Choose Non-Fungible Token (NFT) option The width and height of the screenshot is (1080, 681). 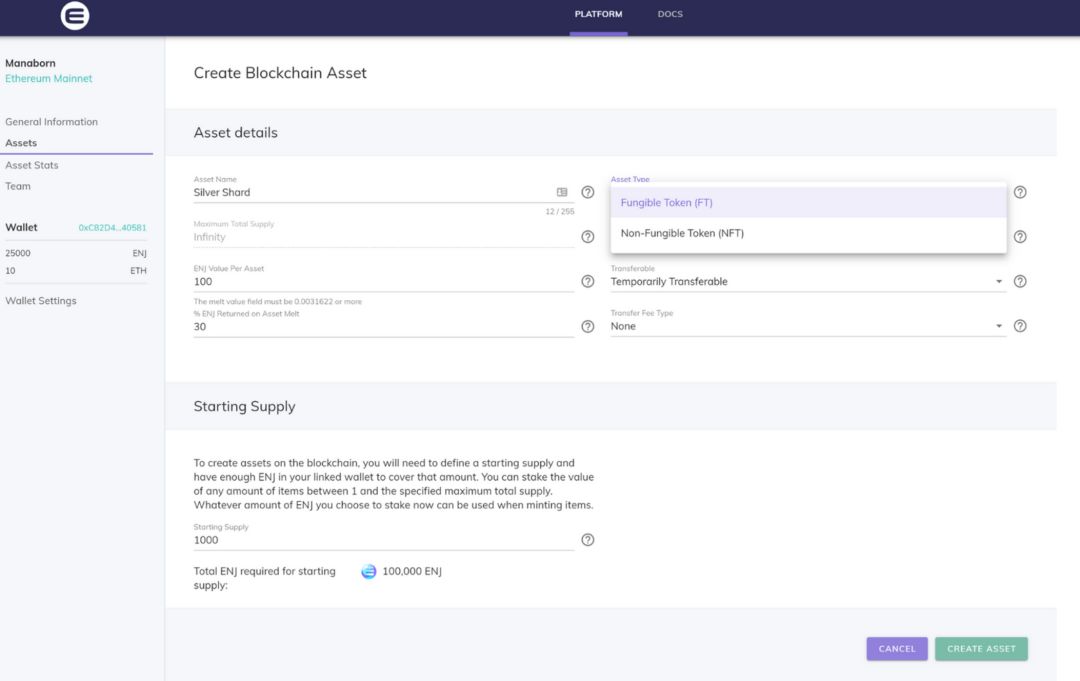(808, 233)
